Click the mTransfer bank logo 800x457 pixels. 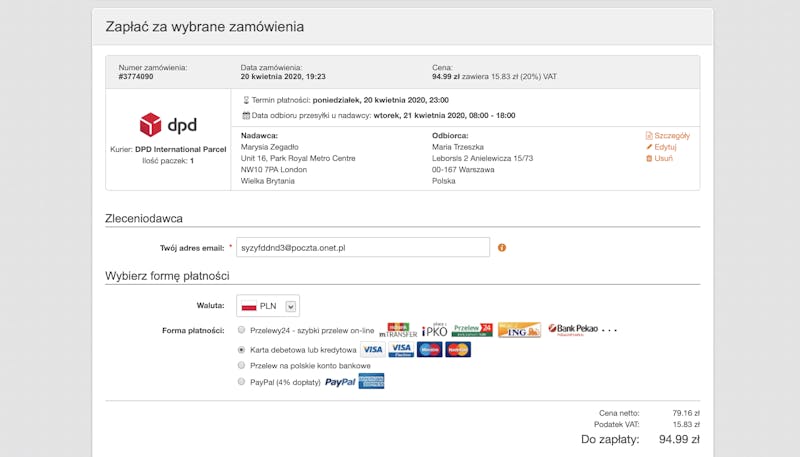pyautogui.click(x=398, y=330)
